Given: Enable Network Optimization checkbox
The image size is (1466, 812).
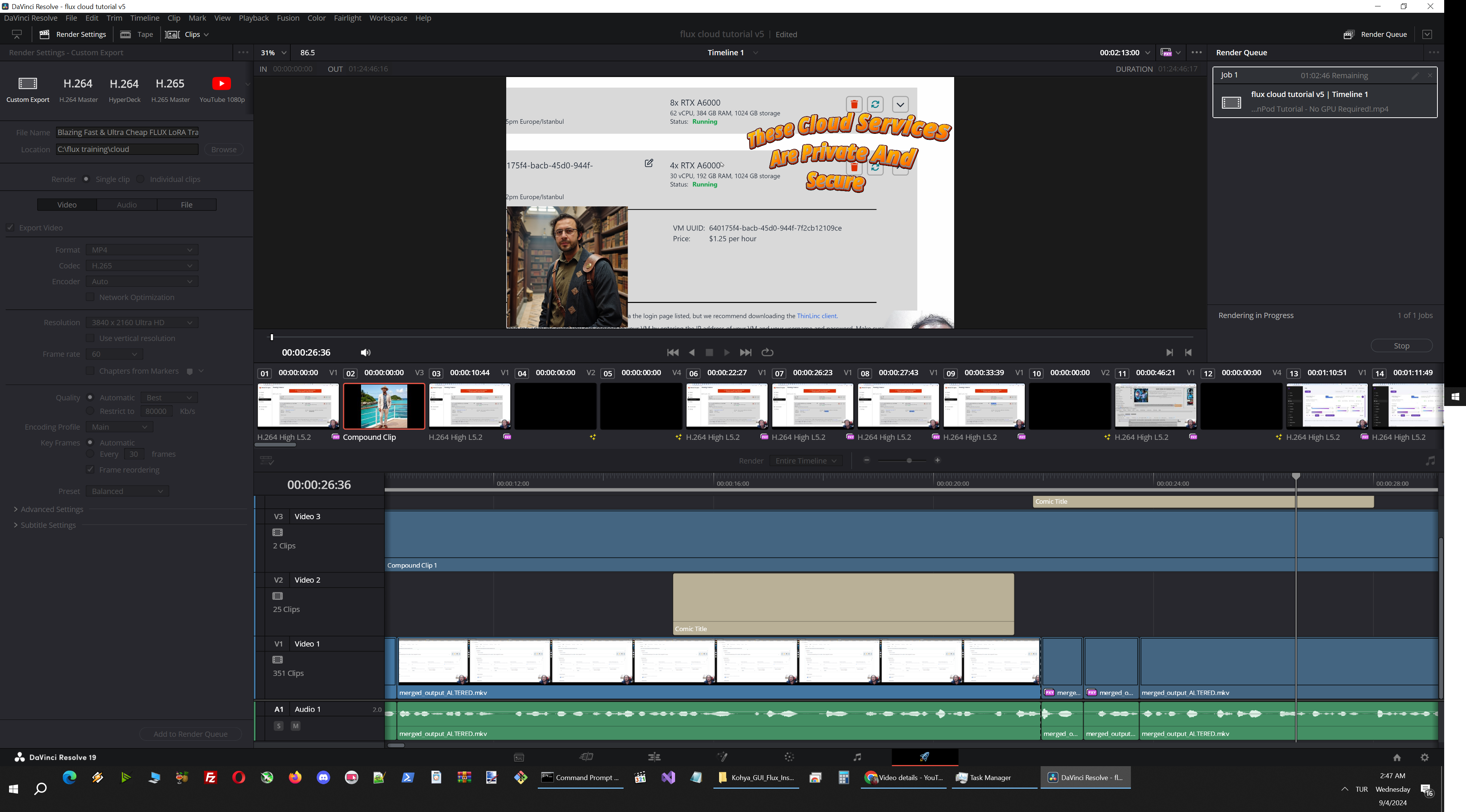Looking at the screenshot, I should [90, 297].
